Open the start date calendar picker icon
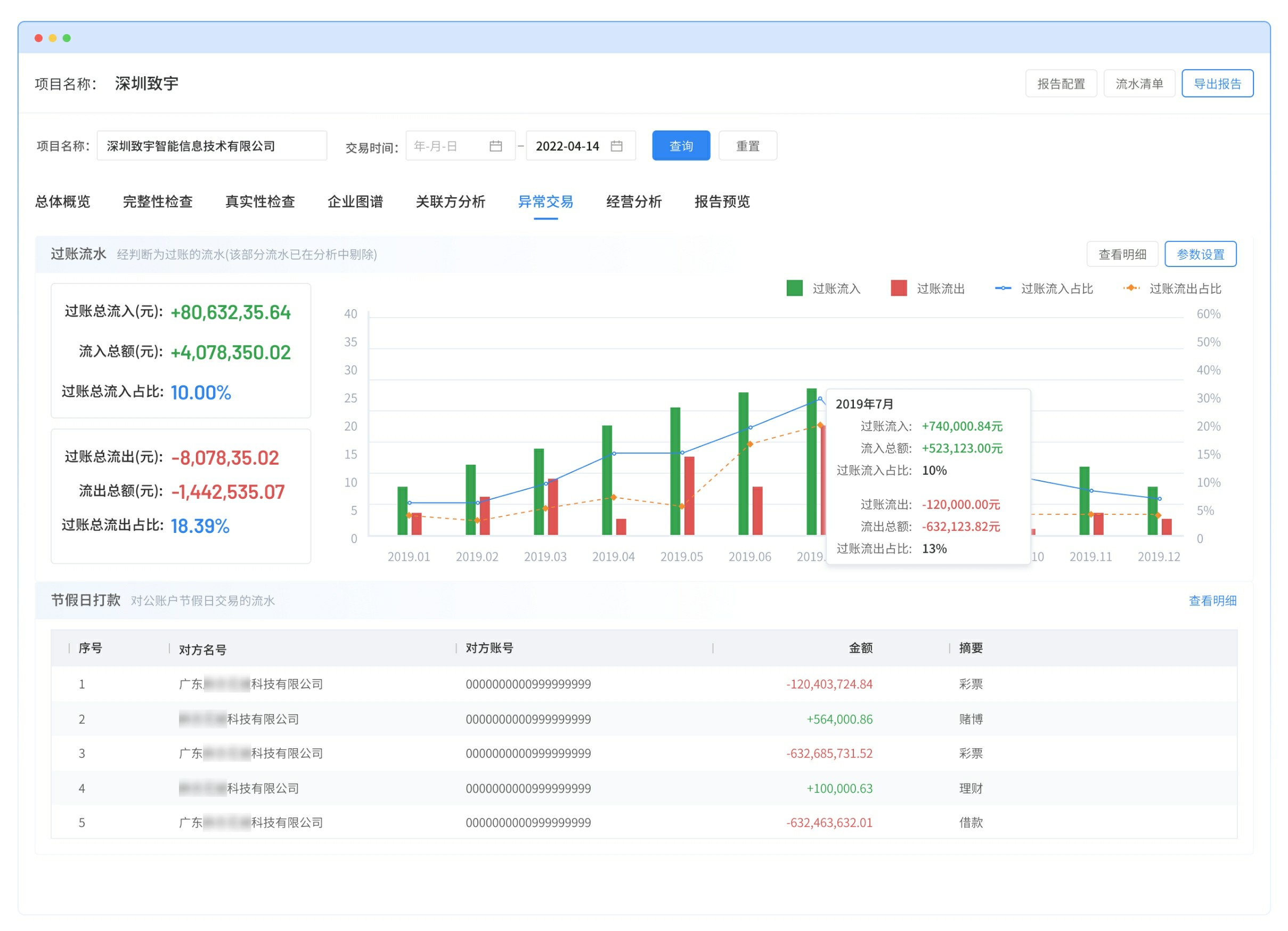 [496, 146]
